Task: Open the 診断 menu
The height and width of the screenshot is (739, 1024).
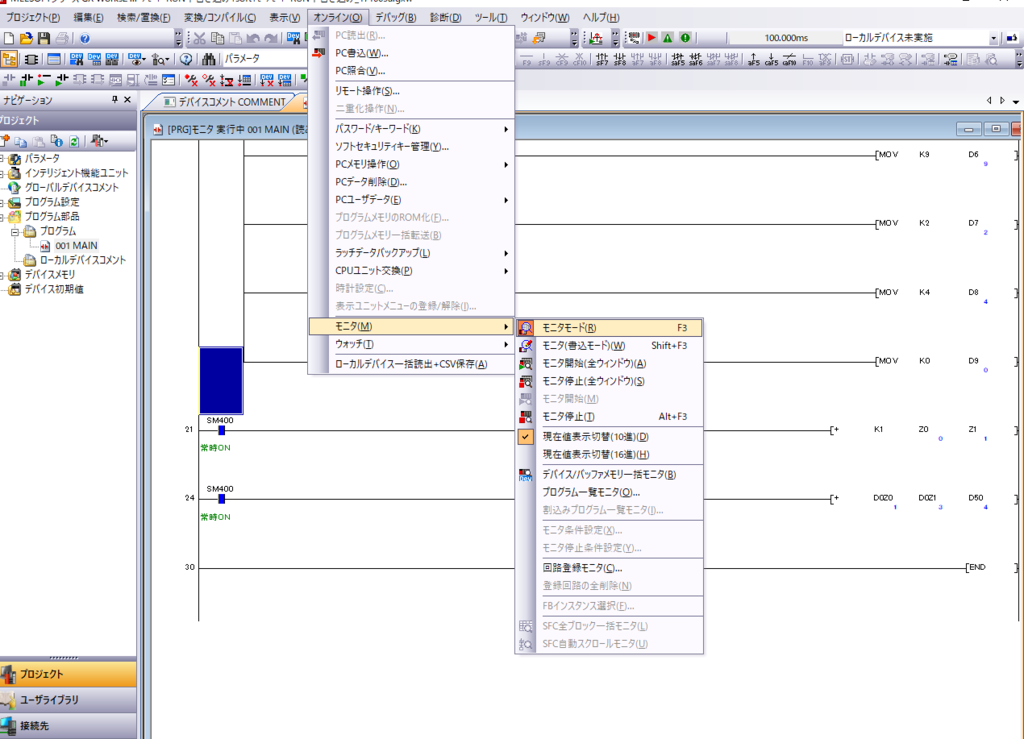Action: pos(445,18)
